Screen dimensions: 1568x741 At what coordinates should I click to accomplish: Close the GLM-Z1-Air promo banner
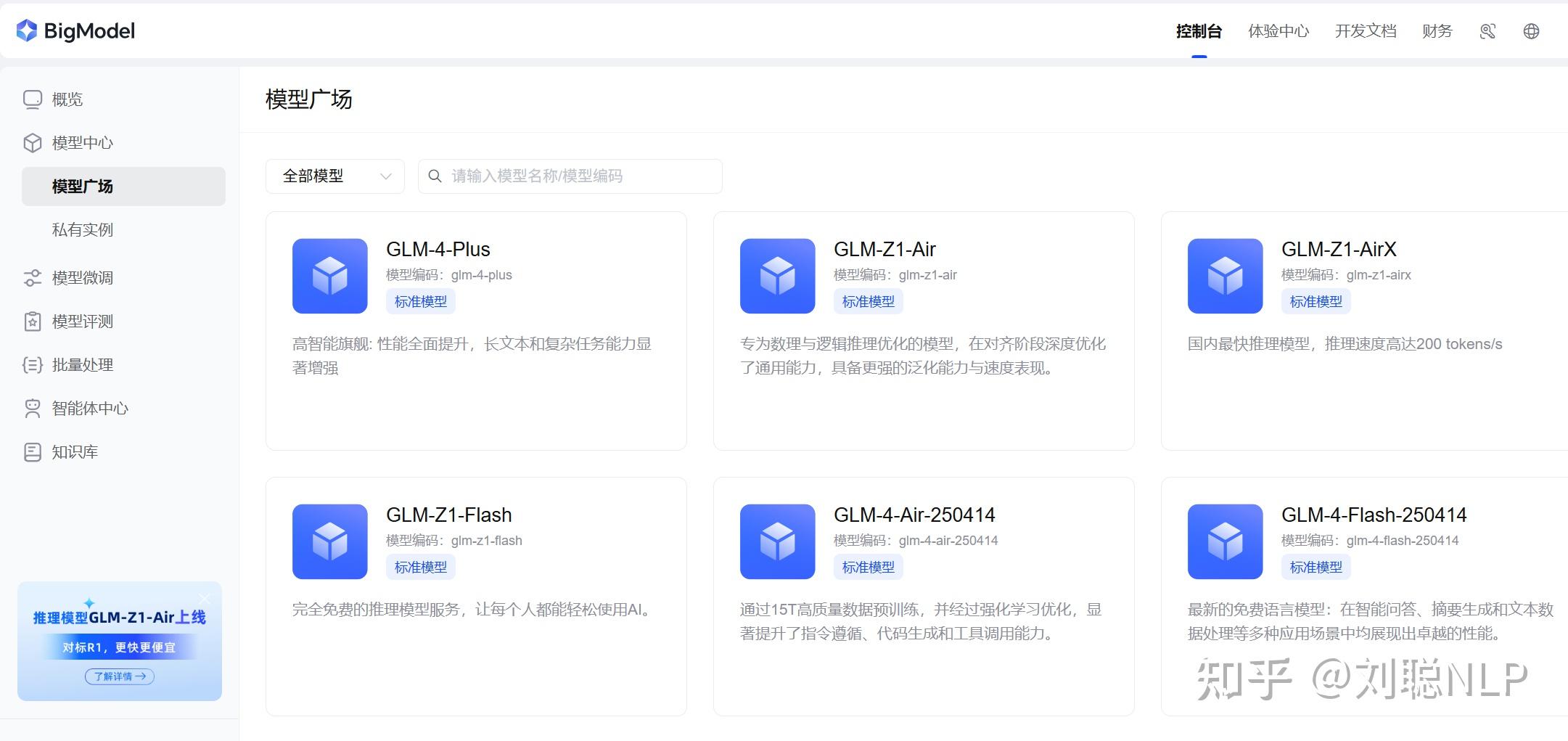tap(205, 599)
